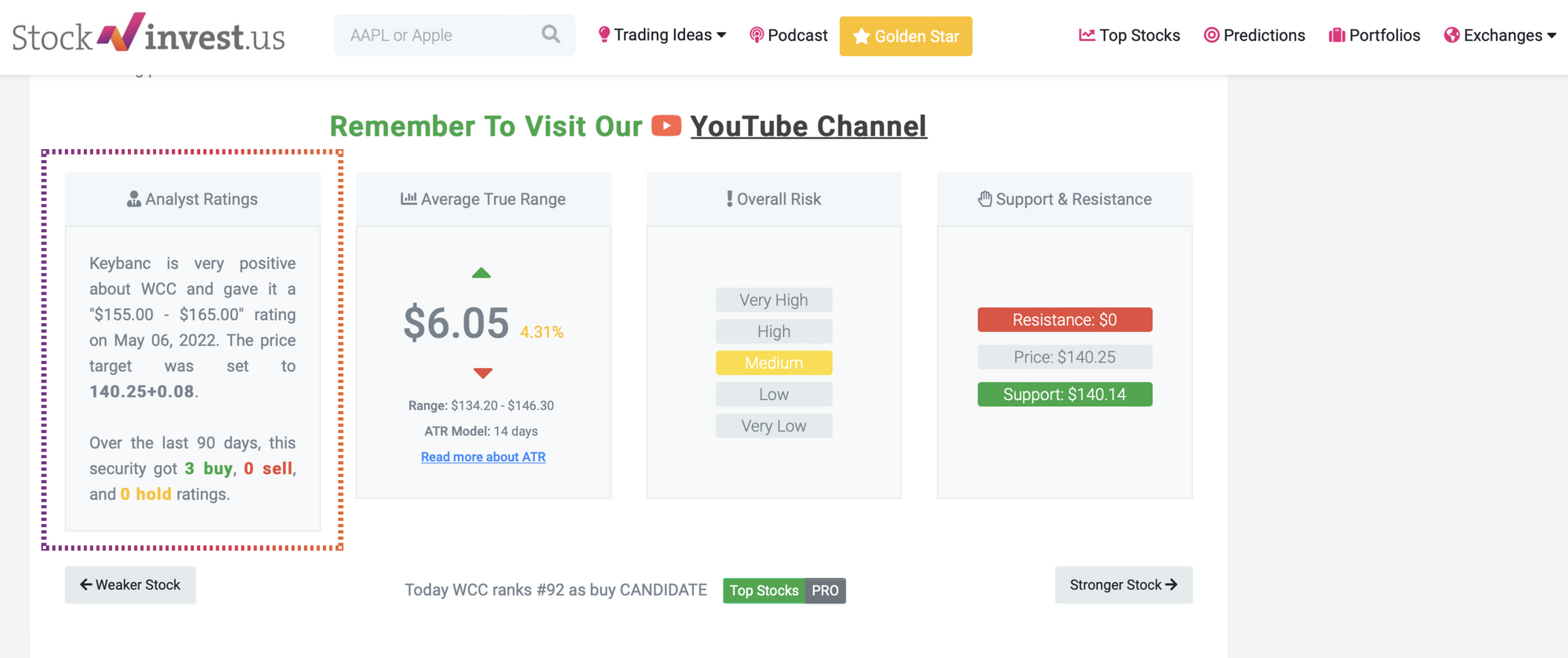Click the red Resistance: $0 bar
This screenshot has width=1568, height=658.
point(1065,320)
